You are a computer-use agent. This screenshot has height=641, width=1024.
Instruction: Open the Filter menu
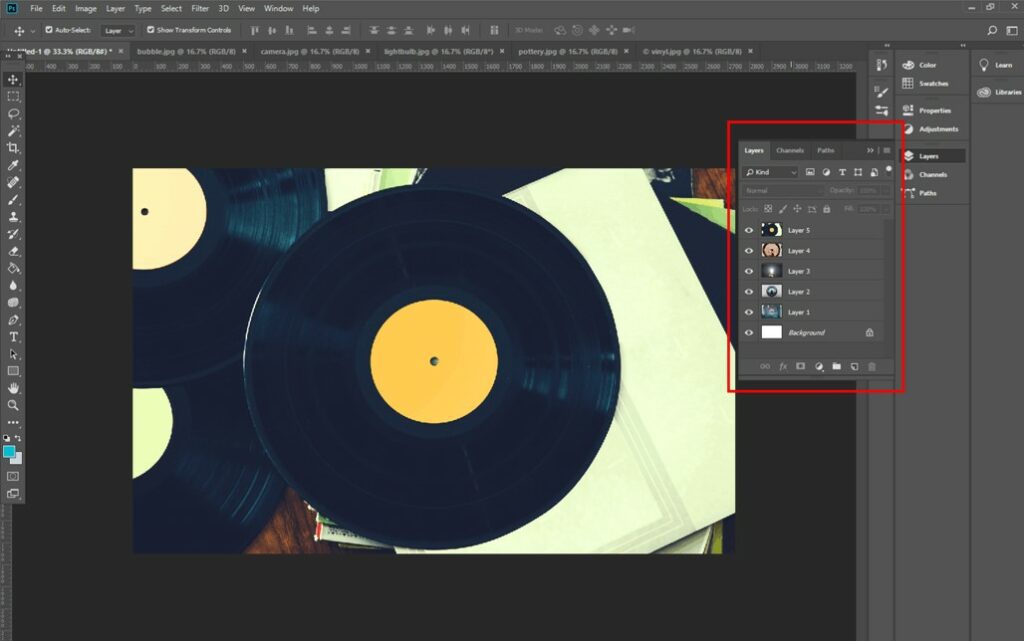click(200, 8)
